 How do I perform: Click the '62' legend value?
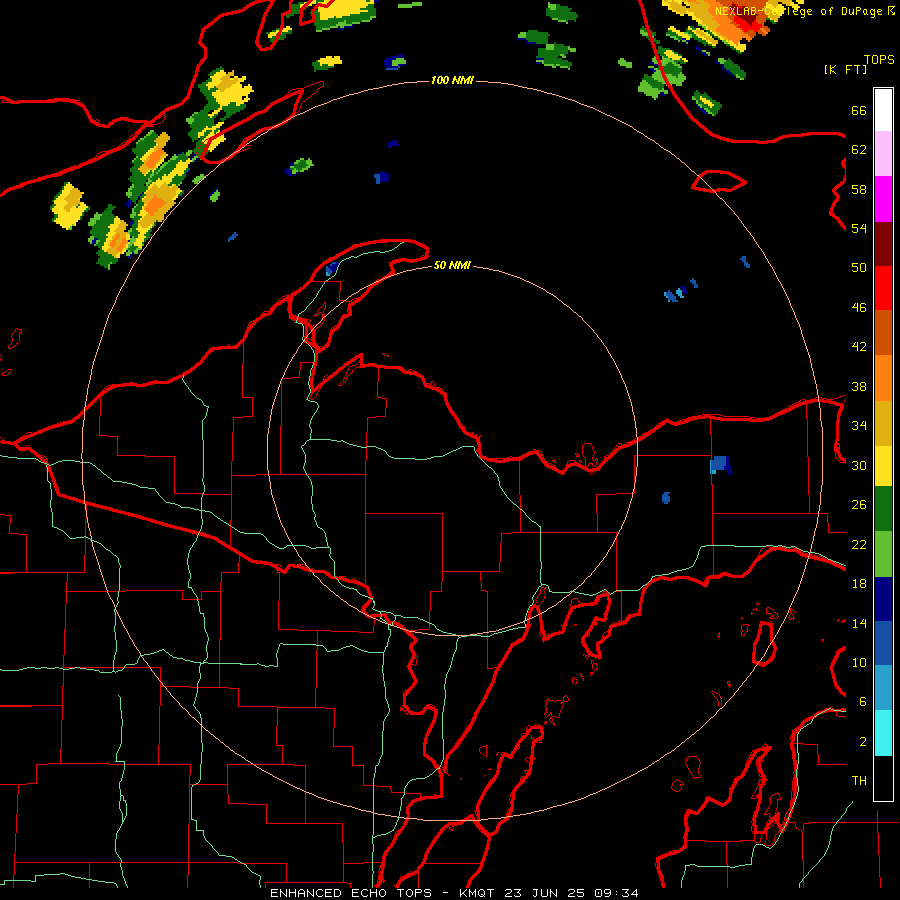(x=859, y=150)
